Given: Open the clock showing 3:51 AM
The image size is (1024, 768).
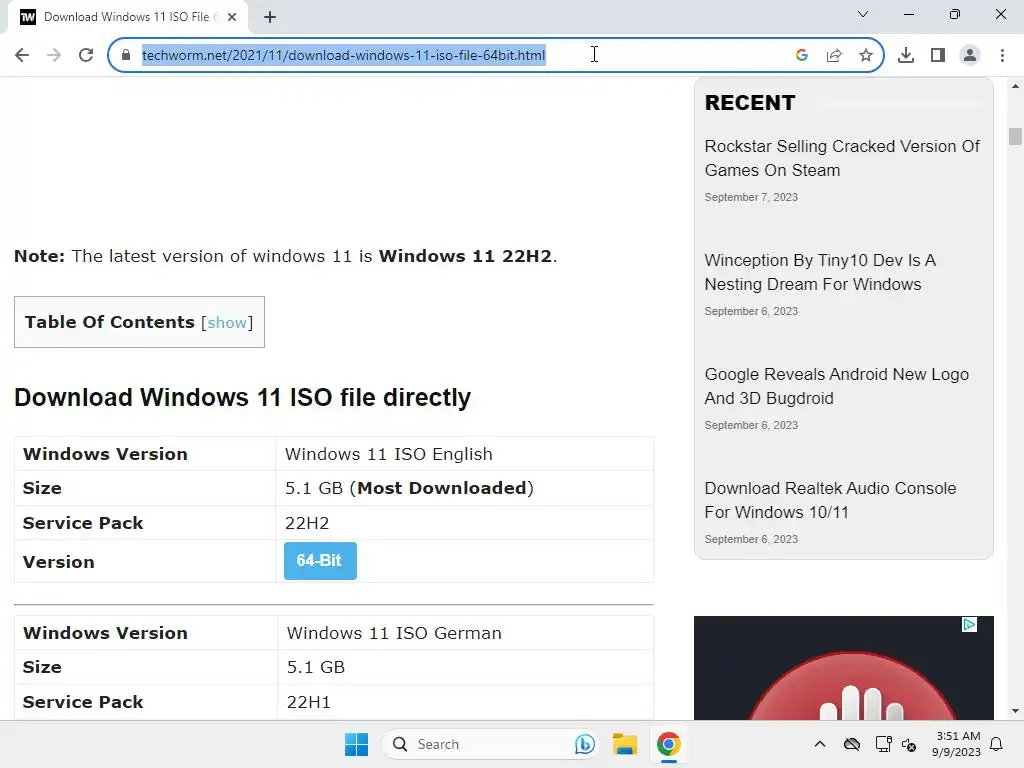Looking at the screenshot, I should 957,744.
